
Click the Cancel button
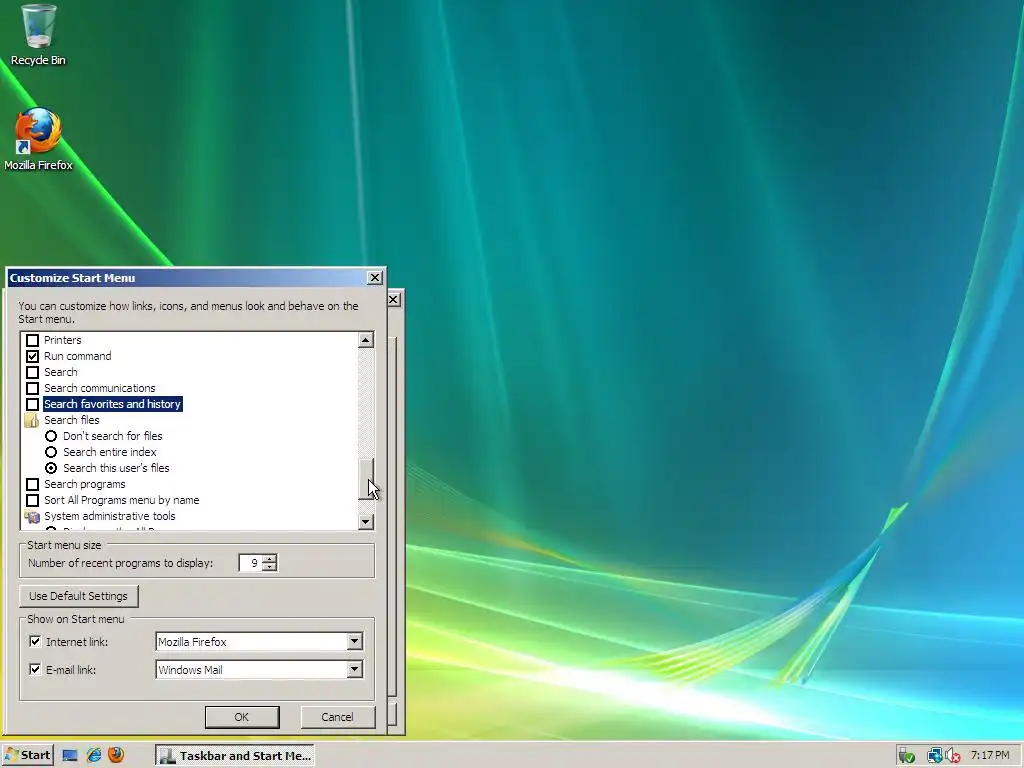[338, 717]
